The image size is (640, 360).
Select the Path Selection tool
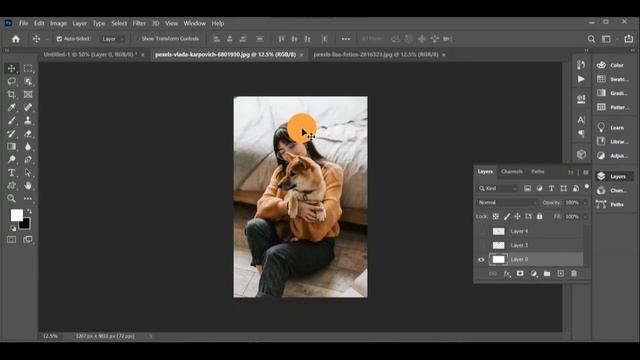[x=28, y=173]
